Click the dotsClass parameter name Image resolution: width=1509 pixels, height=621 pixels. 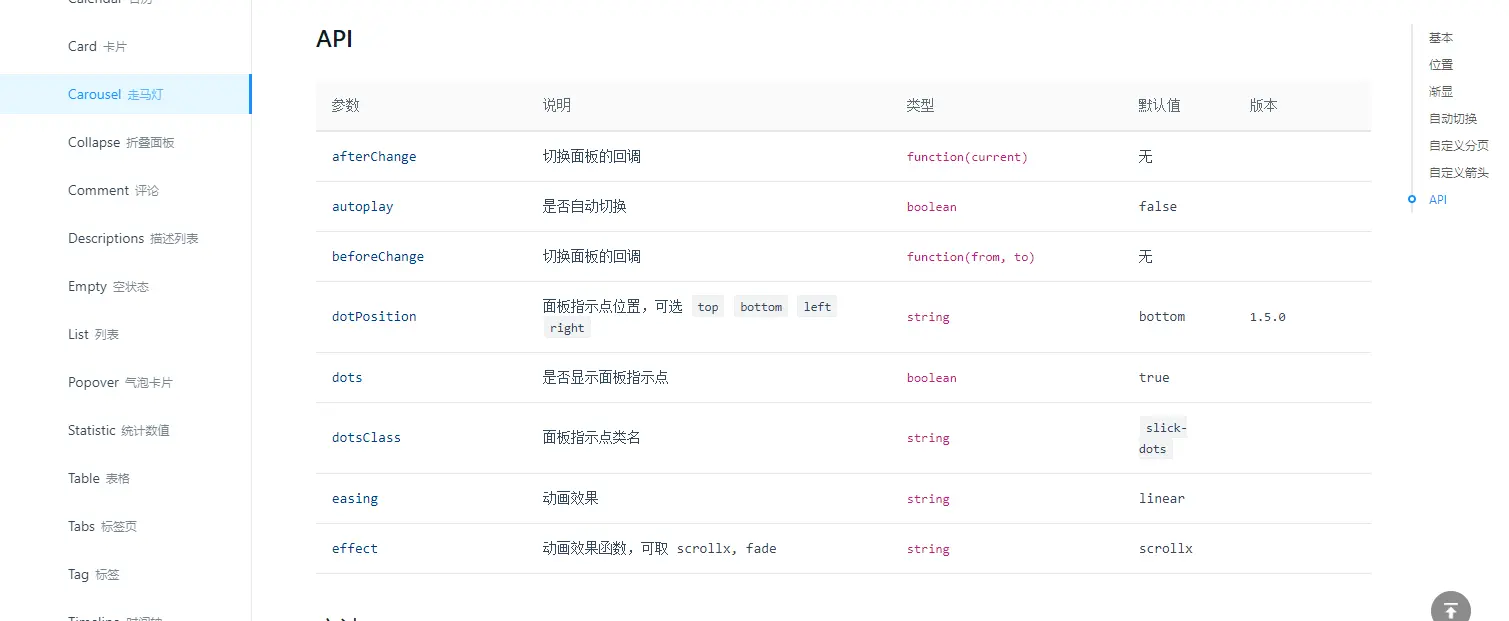[x=366, y=438]
